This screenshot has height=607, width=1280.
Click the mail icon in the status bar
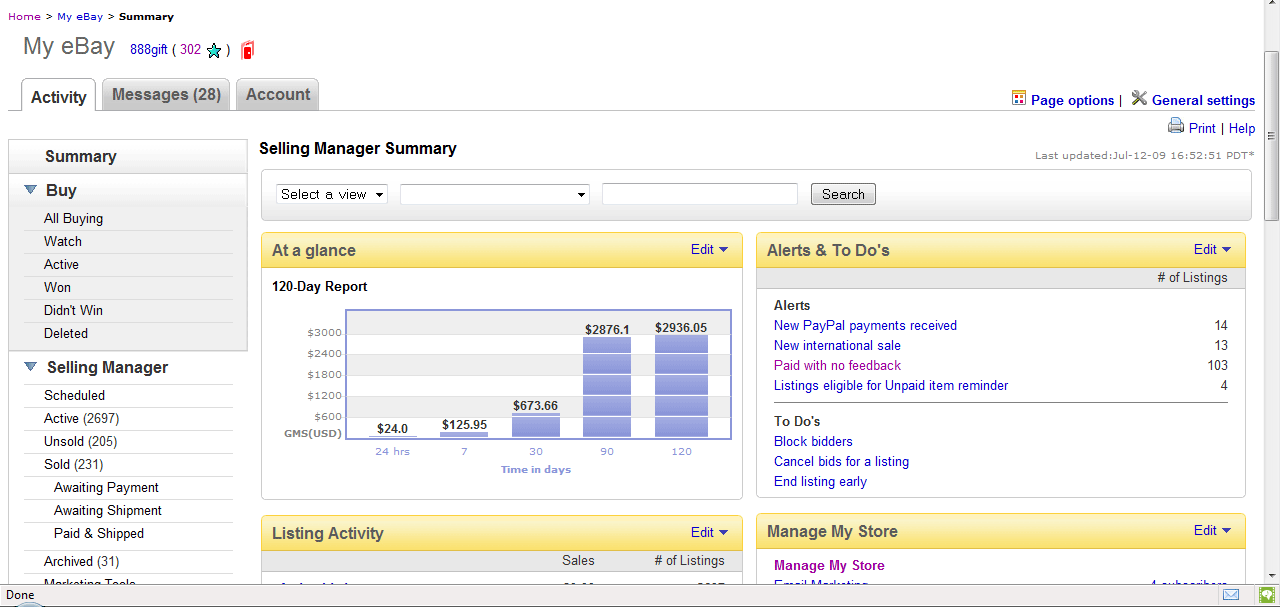[1231, 595]
